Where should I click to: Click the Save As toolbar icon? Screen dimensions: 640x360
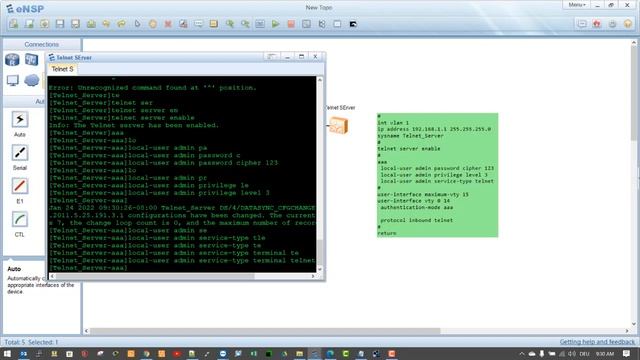[x=76, y=24]
